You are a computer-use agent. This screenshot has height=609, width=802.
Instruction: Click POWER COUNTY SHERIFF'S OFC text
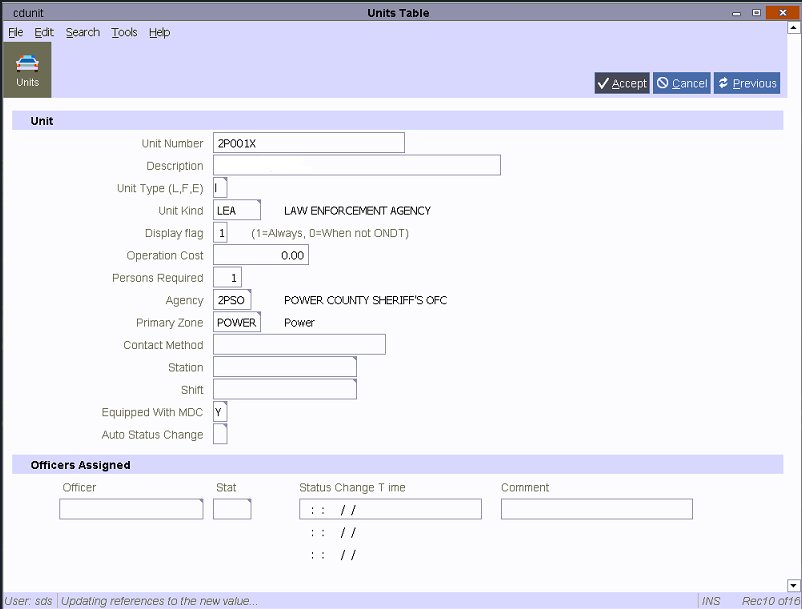tap(365, 300)
